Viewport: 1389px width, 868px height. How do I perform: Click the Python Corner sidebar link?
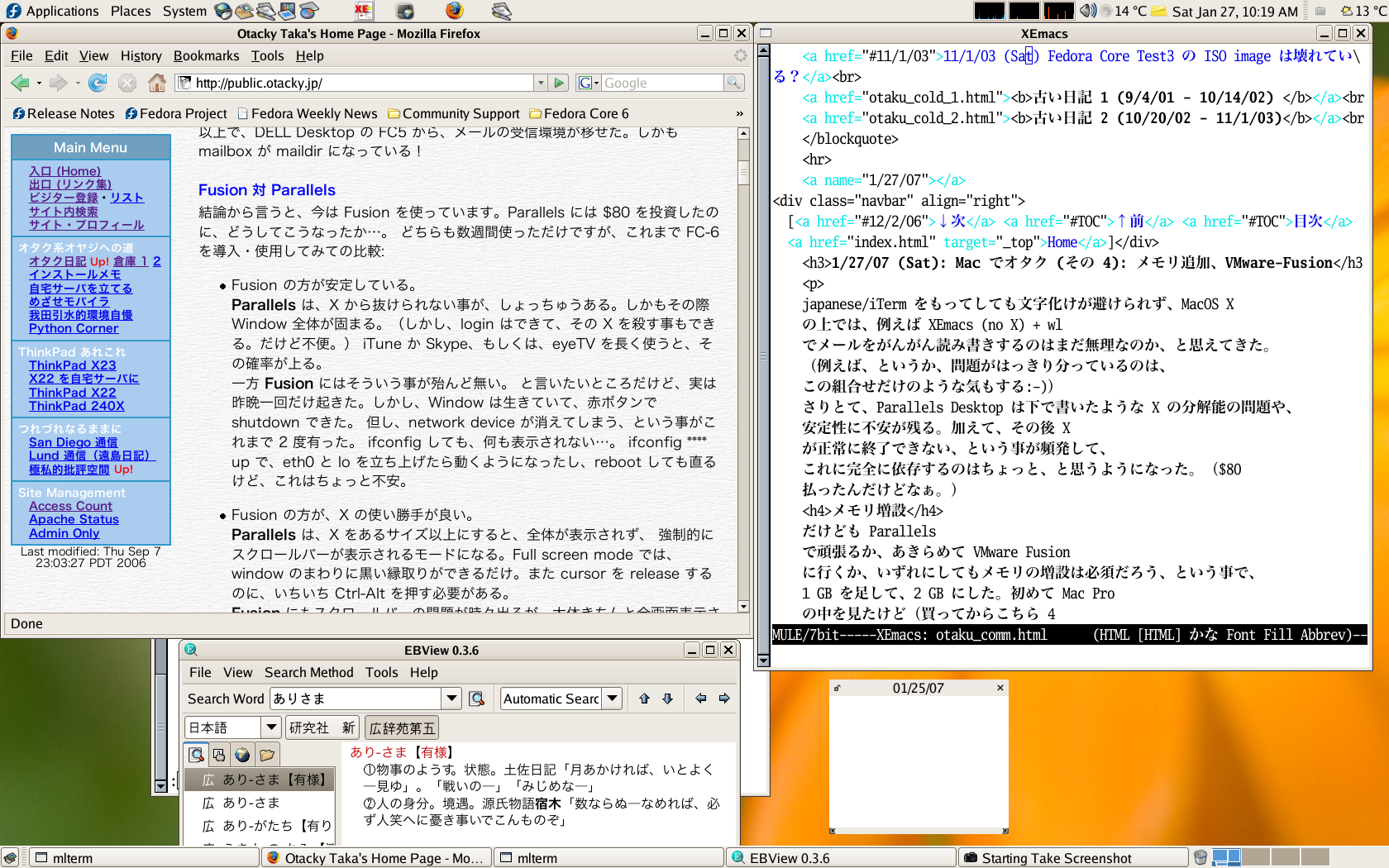[74, 328]
